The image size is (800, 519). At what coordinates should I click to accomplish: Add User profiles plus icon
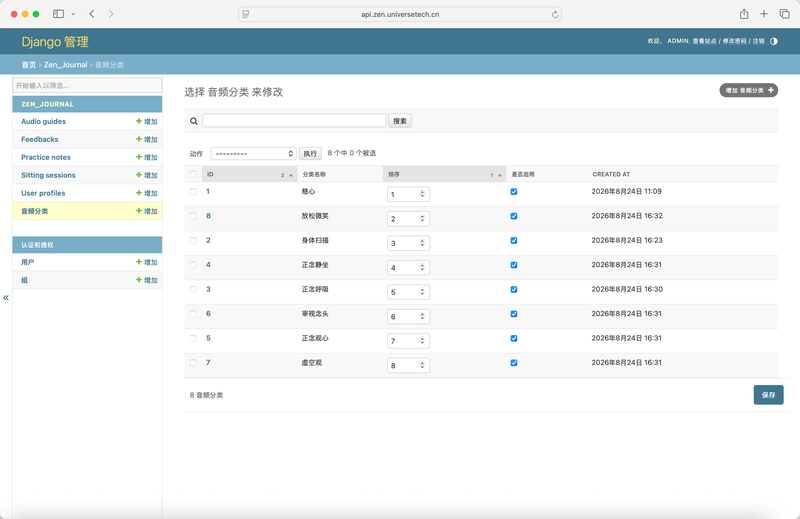coord(139,192)
